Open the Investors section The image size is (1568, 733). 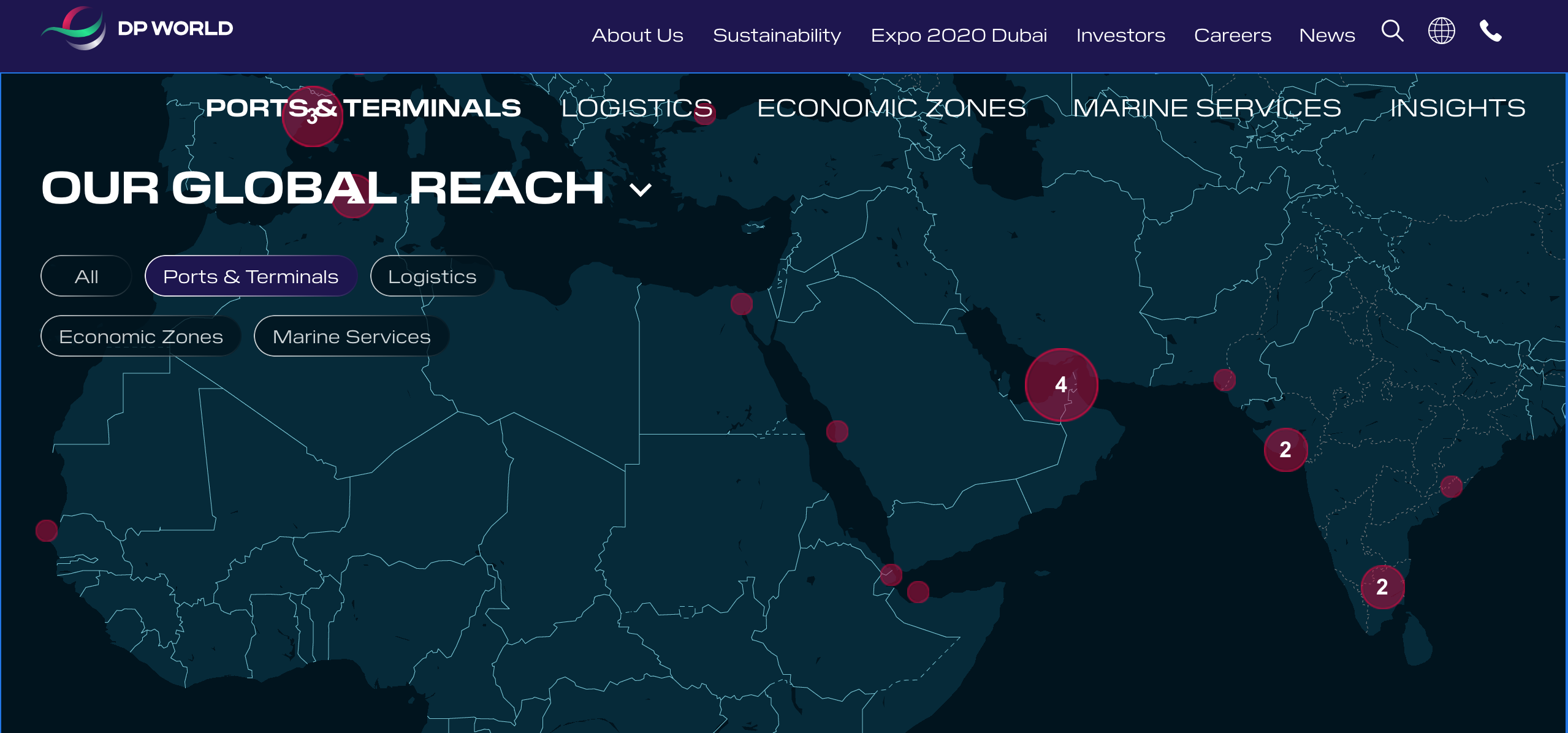[x=1121, y=36]
